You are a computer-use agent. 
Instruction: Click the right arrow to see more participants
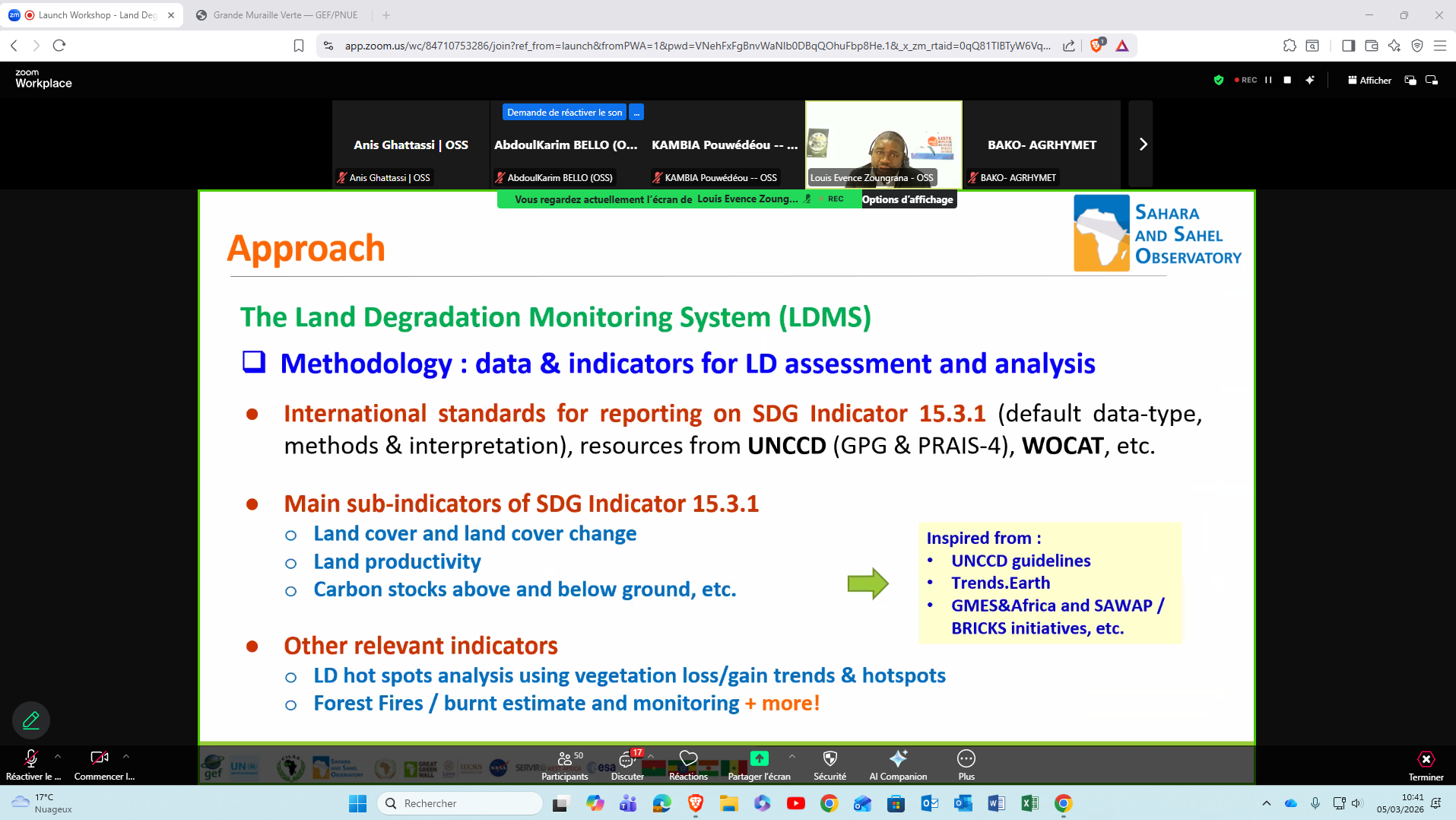[1142, 144]
